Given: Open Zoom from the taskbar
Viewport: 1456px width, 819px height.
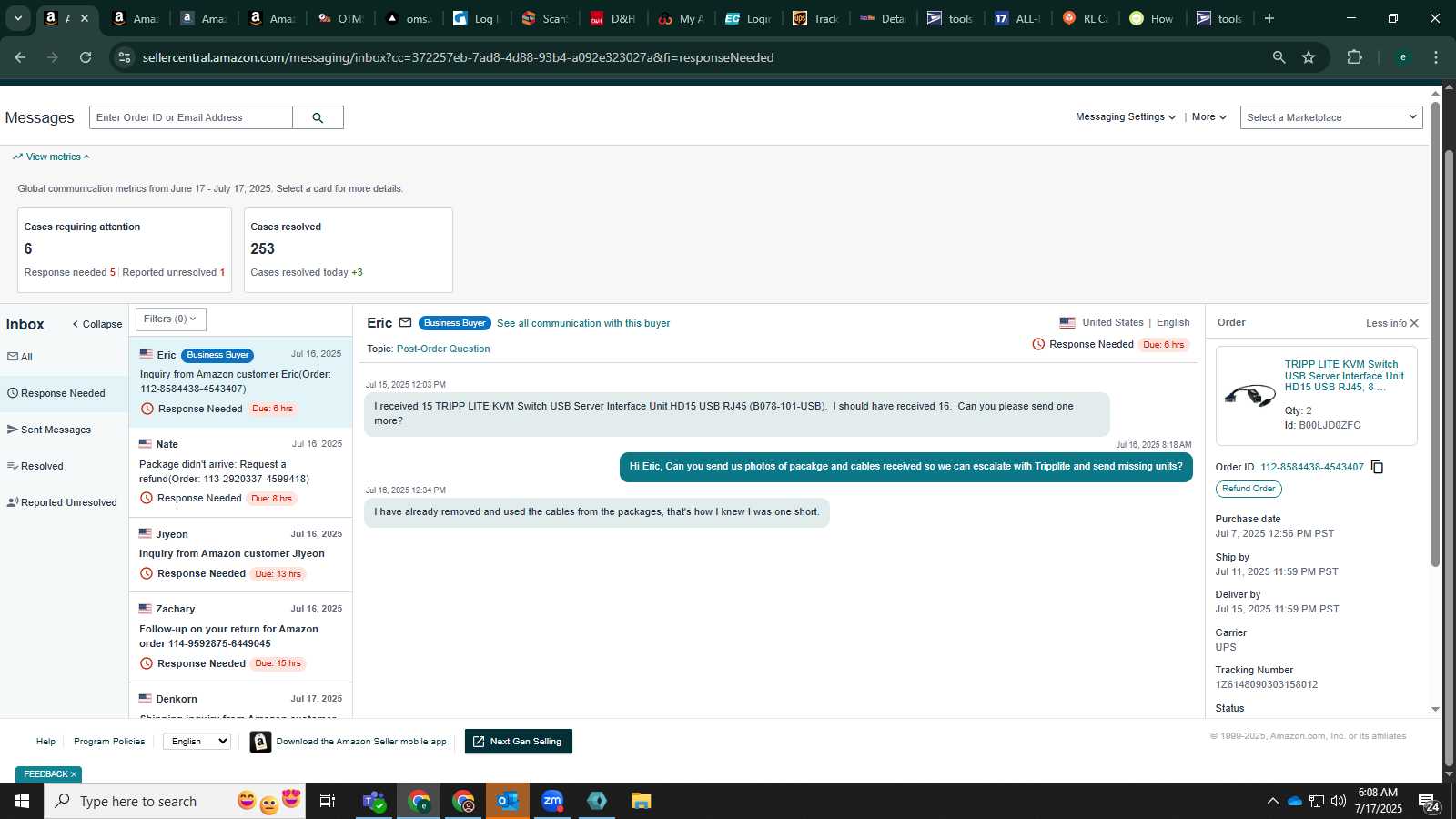Looking at the screenshot, I should (x=552, y=801).
